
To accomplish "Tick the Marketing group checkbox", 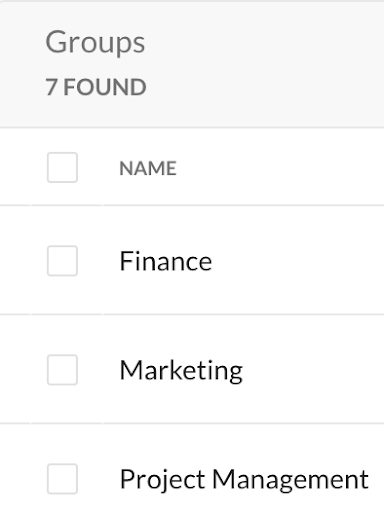I will pos(62,370).
